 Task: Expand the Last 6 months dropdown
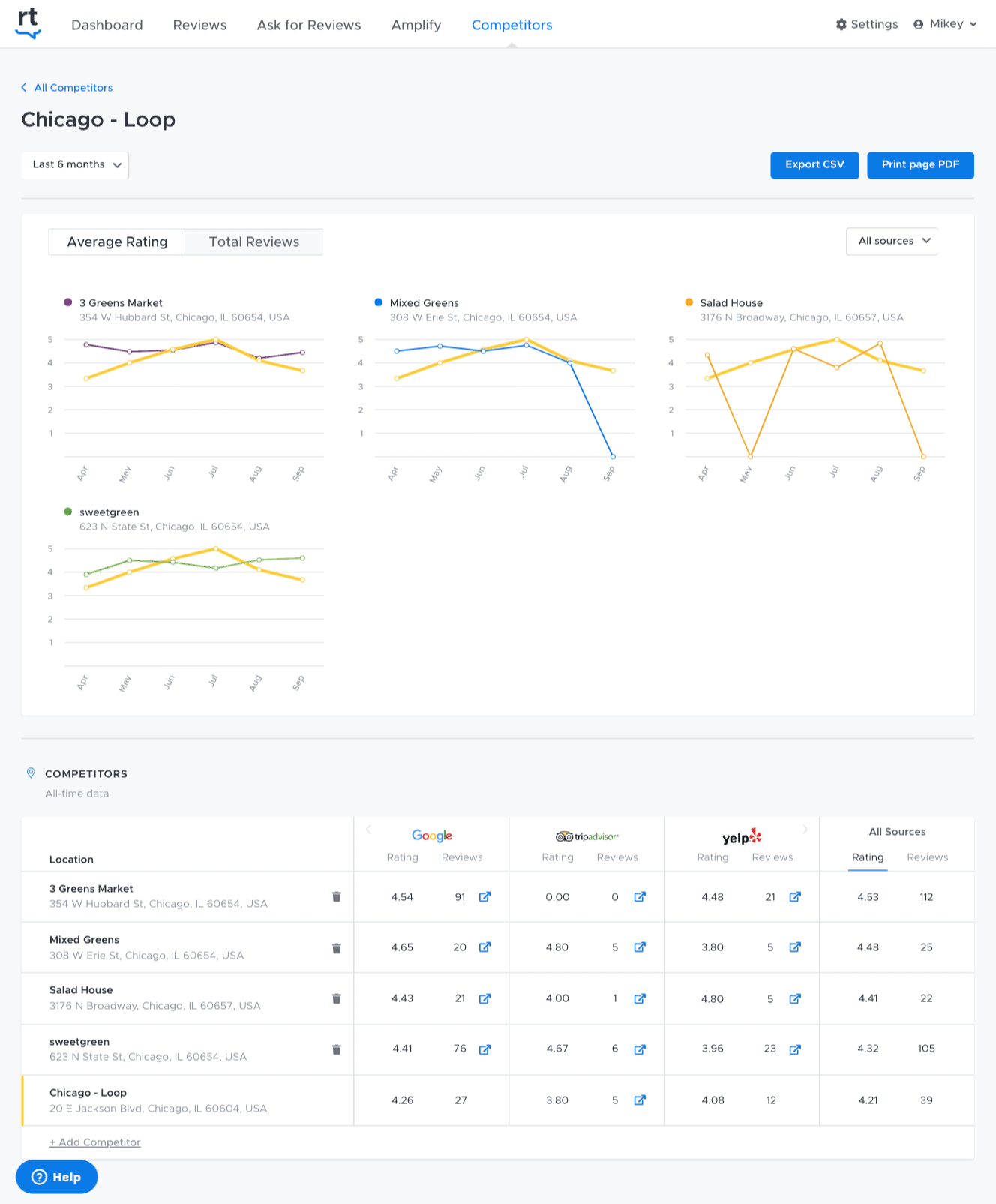pyautogui.click(x=76, y=165)
